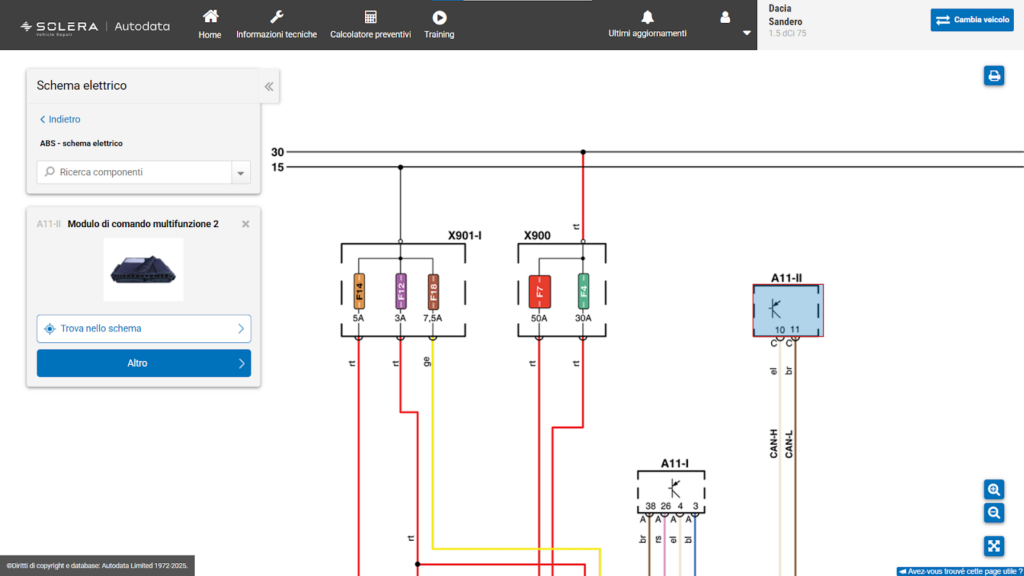Close the A11-II component card

tap(246, 224)
